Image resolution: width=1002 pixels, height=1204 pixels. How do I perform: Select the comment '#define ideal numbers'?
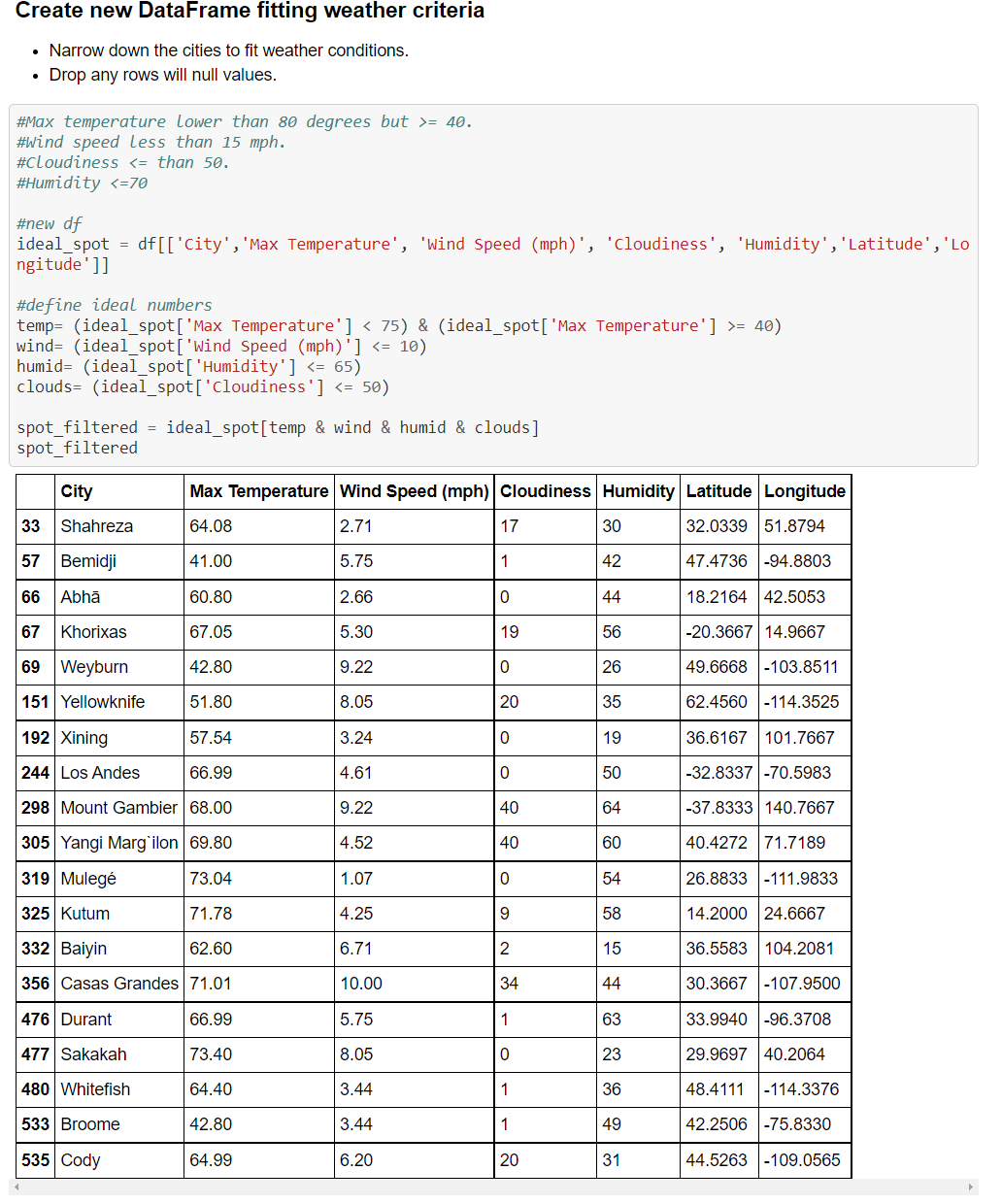(x=114, y=305)
